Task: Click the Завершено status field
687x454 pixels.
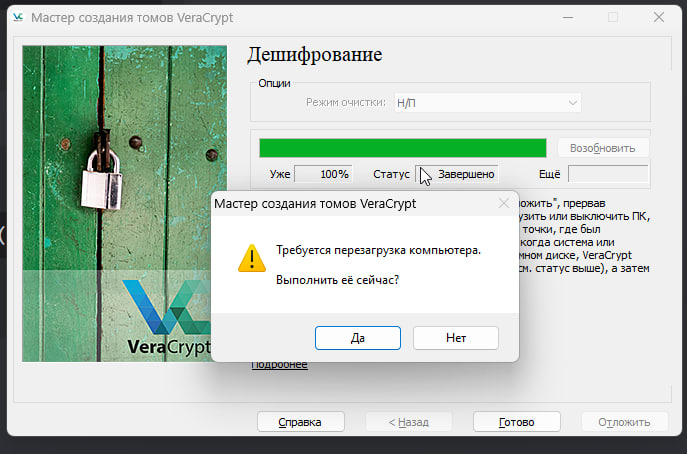Action: [x=457, y=174]
